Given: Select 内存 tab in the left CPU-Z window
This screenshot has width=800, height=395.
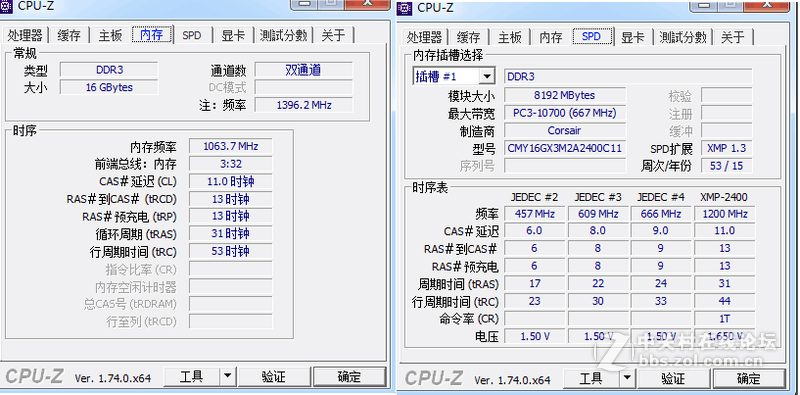Looking at the screenshot, I should 152,34.
